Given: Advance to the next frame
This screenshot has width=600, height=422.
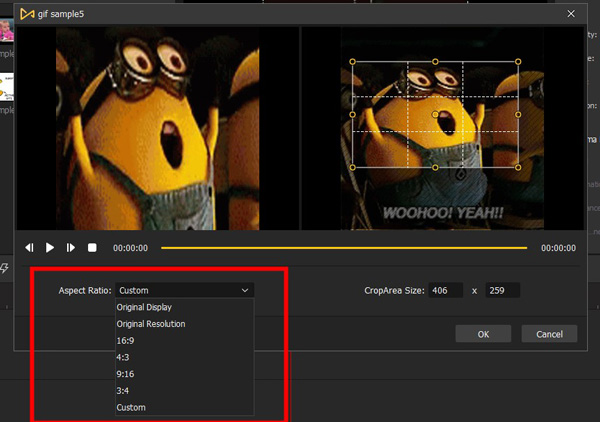Looking at the screenshot, I should click(70, 248).
